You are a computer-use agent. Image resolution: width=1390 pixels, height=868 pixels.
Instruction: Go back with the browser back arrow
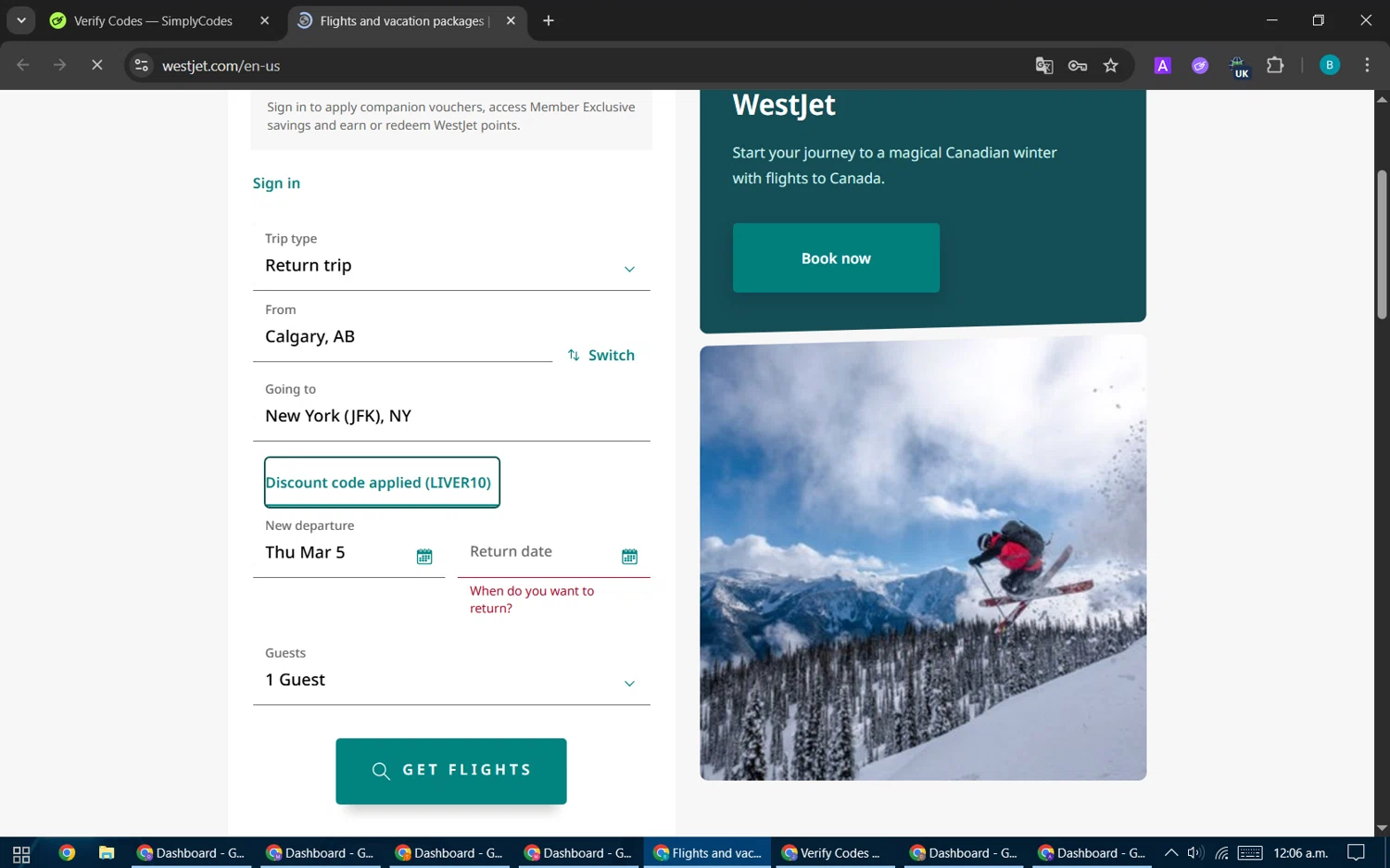pyautogui.click(x=23, y=65)
